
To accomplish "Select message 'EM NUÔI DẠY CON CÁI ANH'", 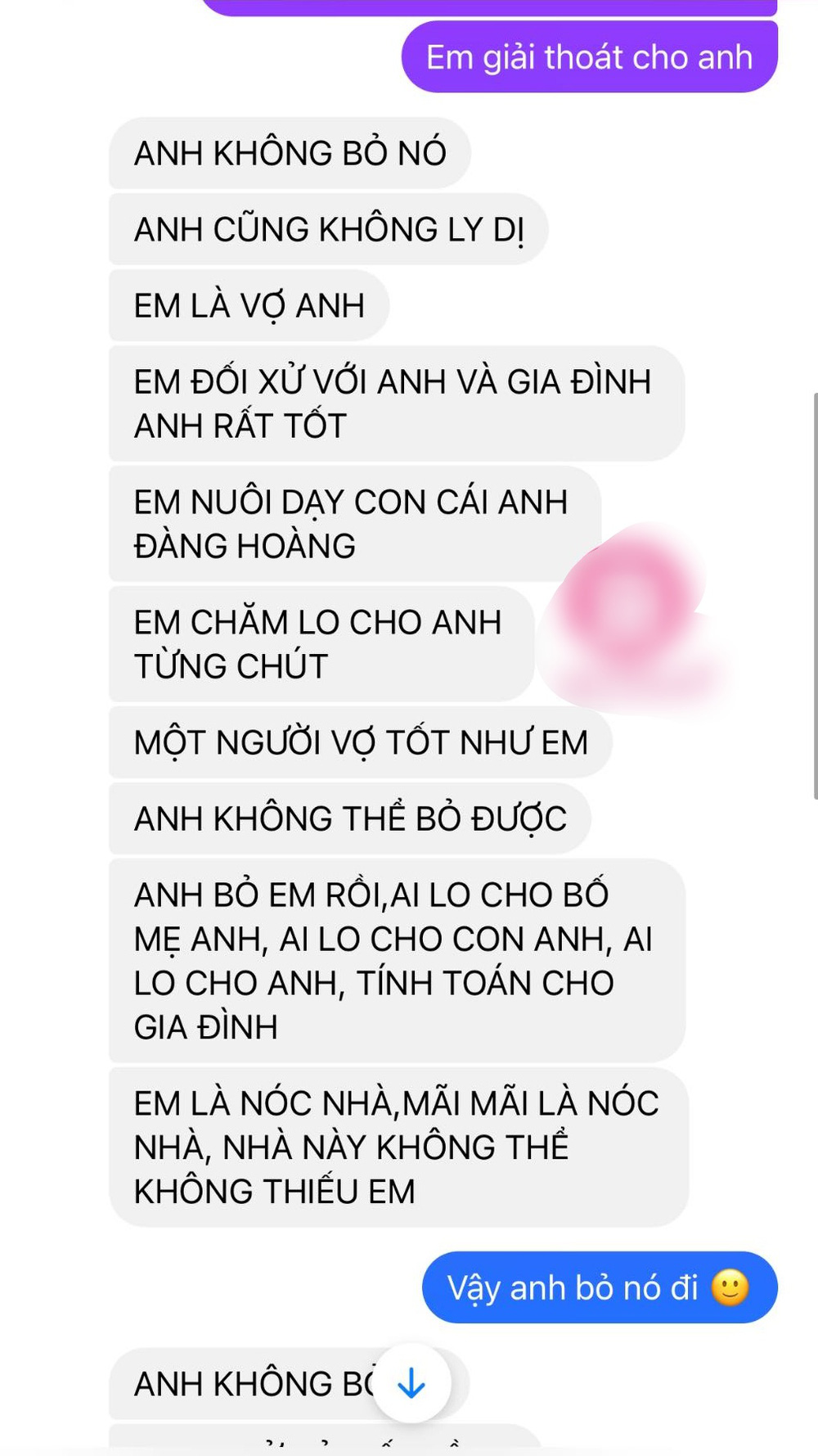I will [x=355, y=524].
